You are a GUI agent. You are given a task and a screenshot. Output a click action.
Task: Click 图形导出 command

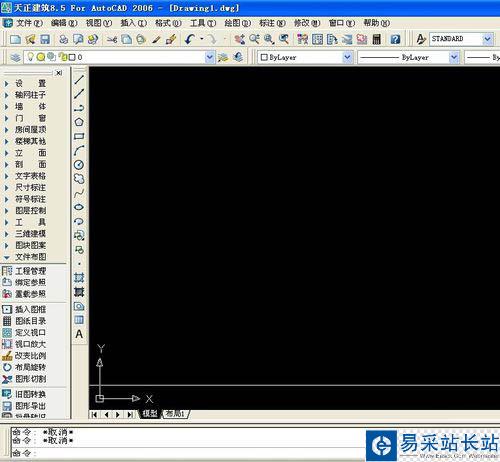click(24, 406)
